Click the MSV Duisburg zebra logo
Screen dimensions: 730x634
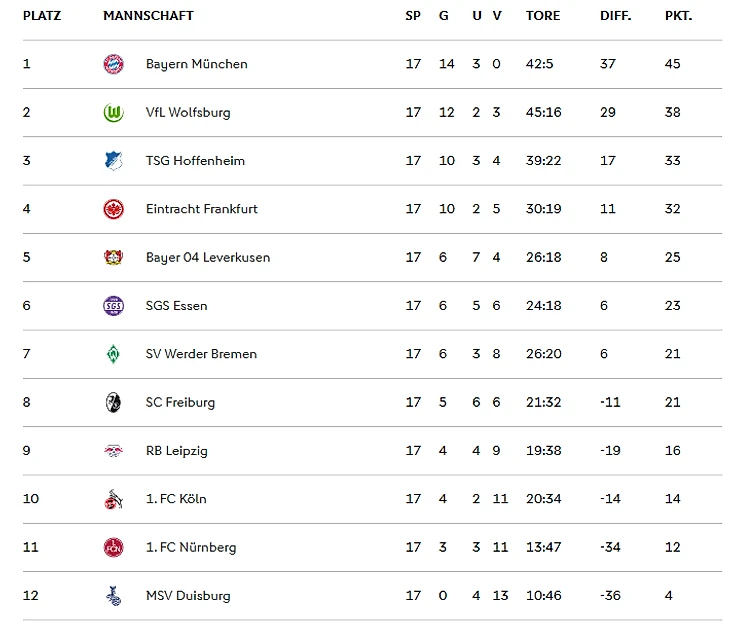coord(113,596)
